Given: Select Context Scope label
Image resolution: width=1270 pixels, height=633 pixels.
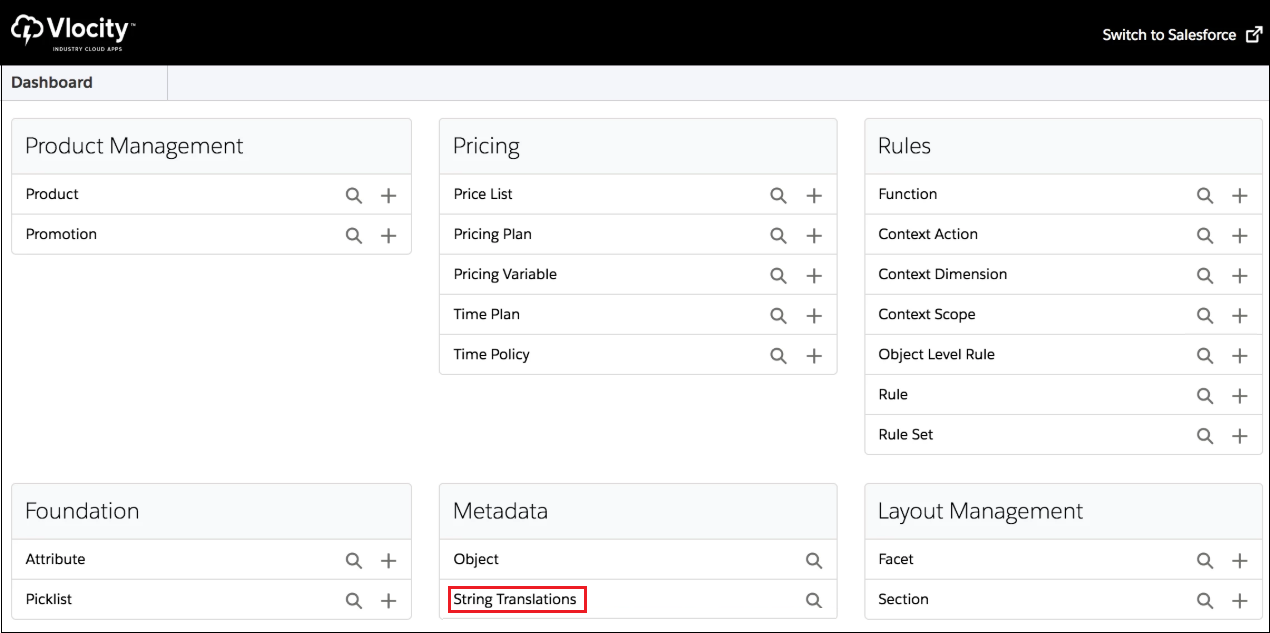Looking at the screenshot, I should [927, 314].
